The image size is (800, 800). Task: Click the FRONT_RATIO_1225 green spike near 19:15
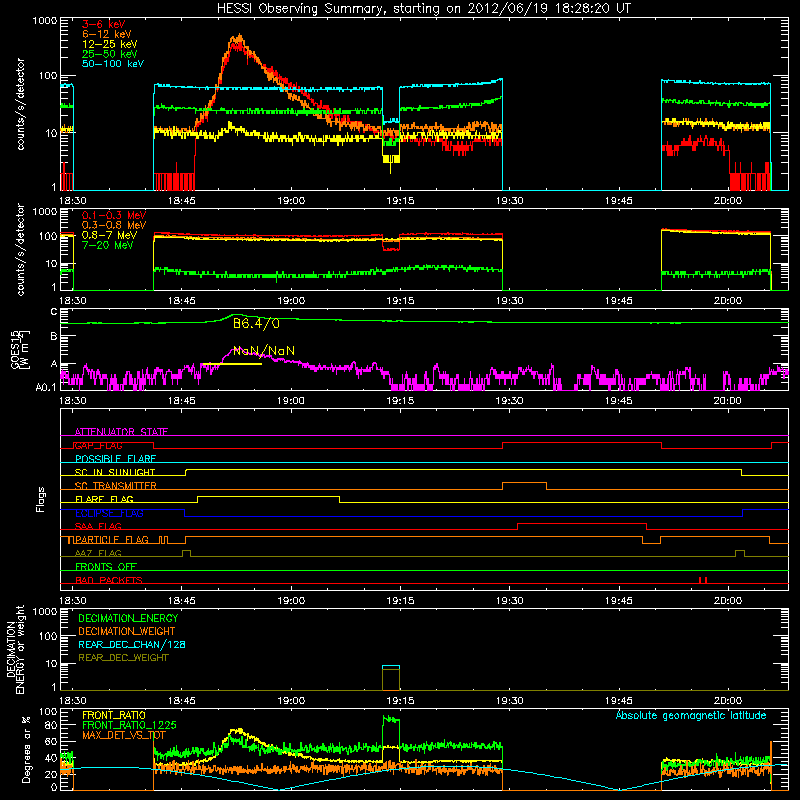391,720
